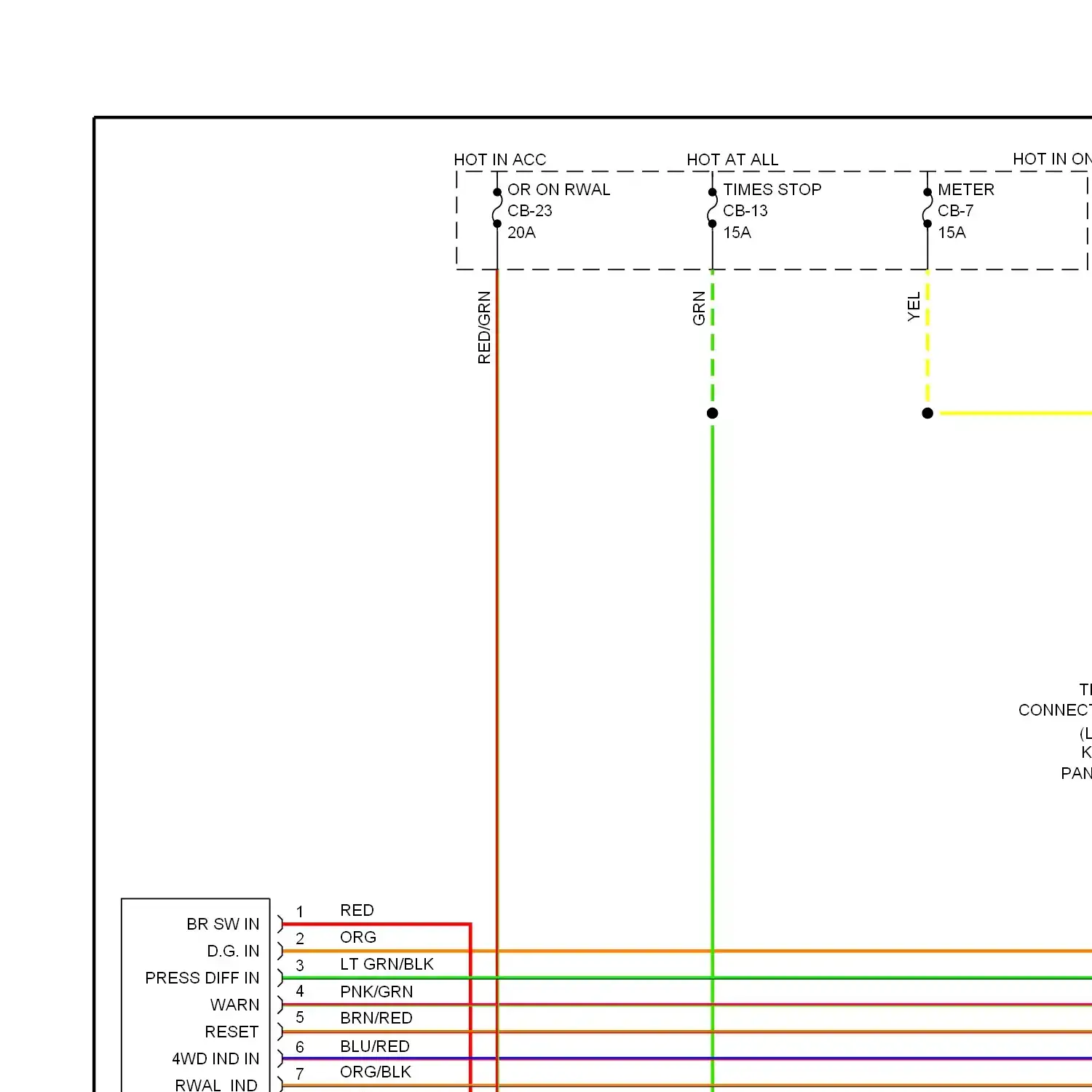Click the 15A rating under CB-13
The width and height of the screenshot is (1092, 1092).
click(737, 232)
